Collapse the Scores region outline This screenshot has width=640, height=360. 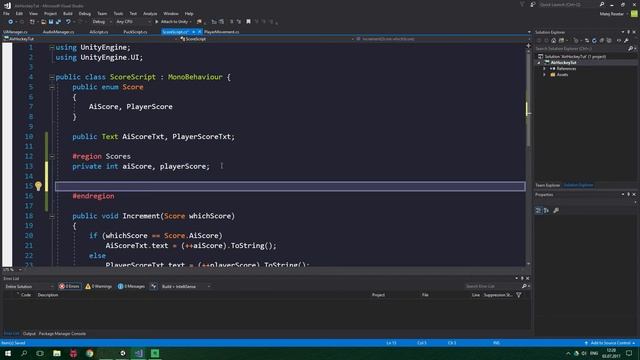click(52, 156)
